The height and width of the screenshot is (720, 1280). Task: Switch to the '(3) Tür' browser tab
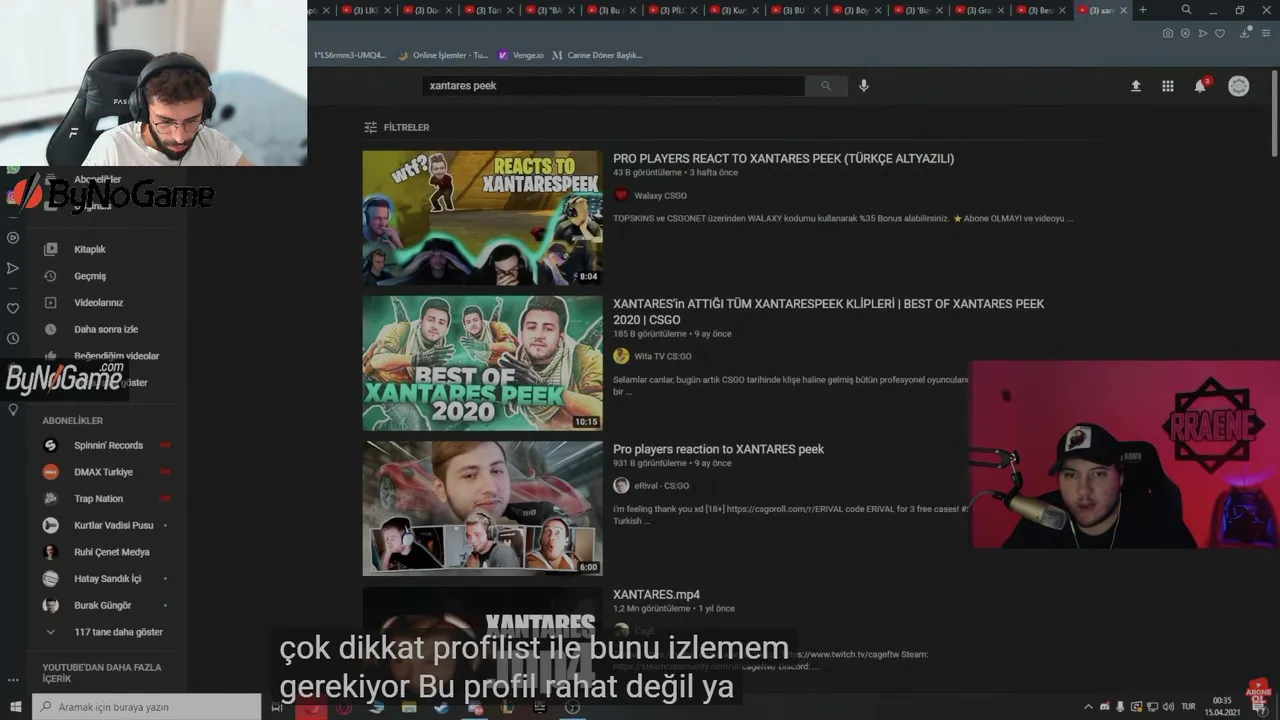point(489,10)
